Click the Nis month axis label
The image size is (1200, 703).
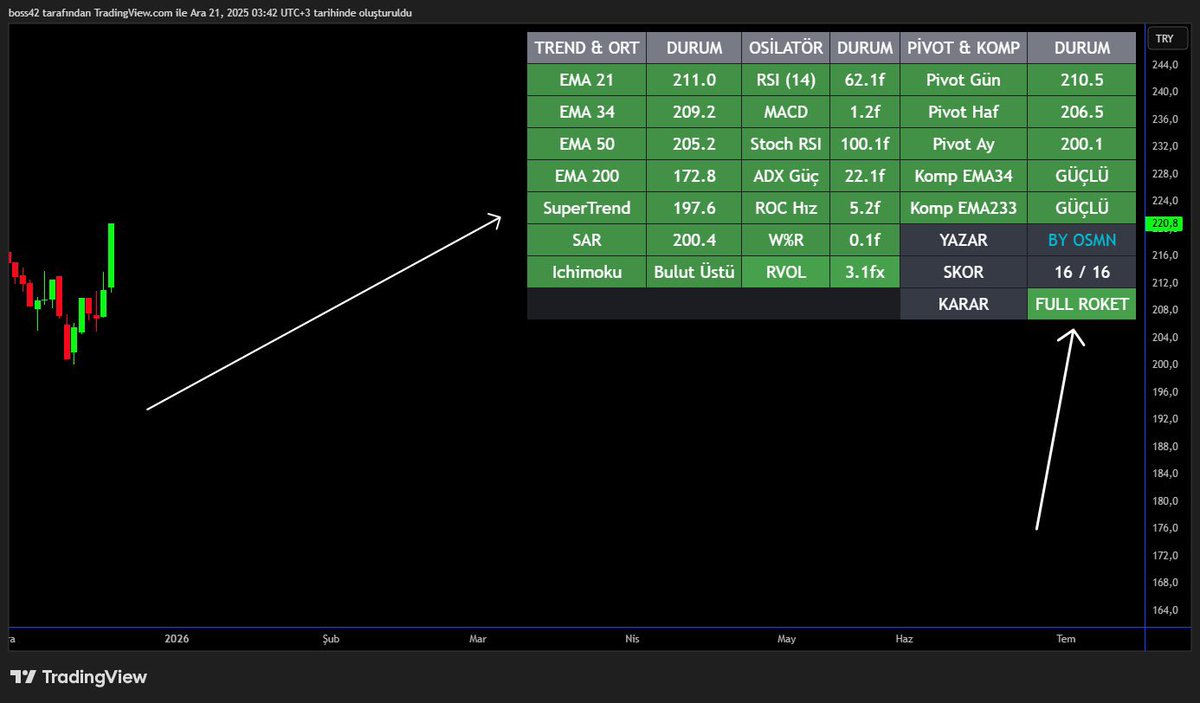(631, 638)
